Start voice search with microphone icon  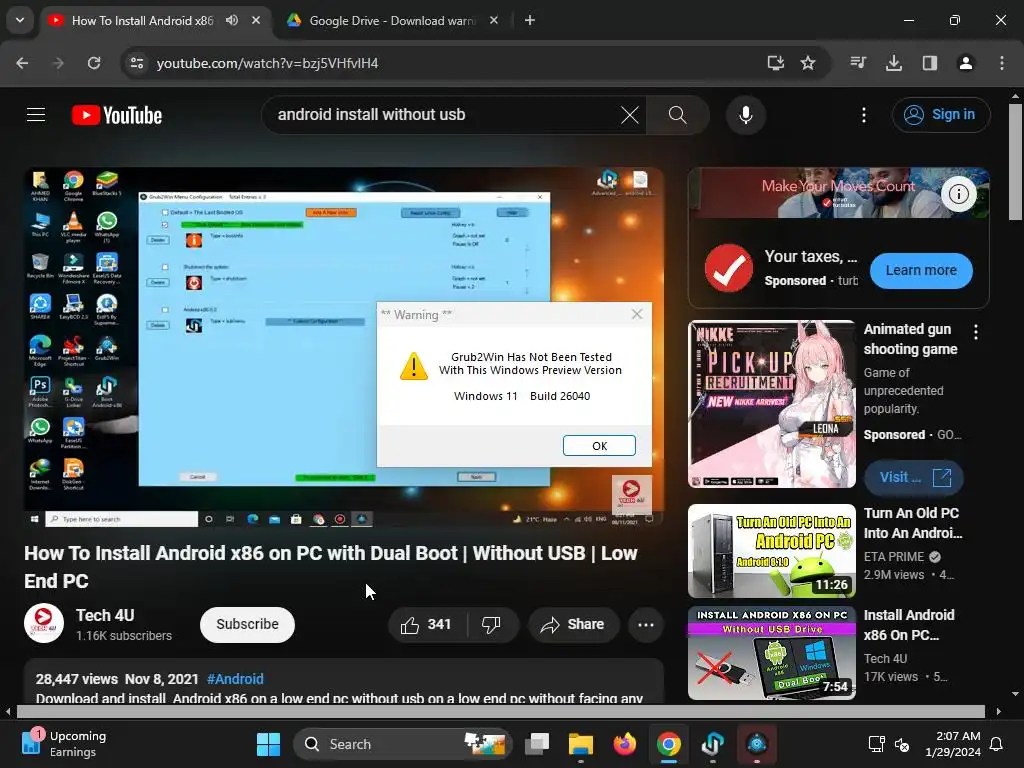coord(746,115)
